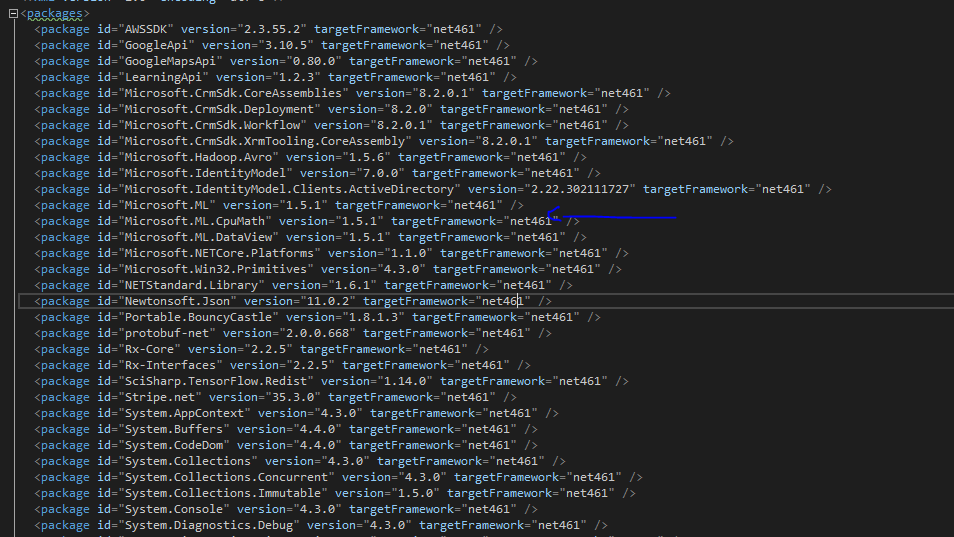
Task: Click System.Collections.Immutable package id
Action: point(223,494)
